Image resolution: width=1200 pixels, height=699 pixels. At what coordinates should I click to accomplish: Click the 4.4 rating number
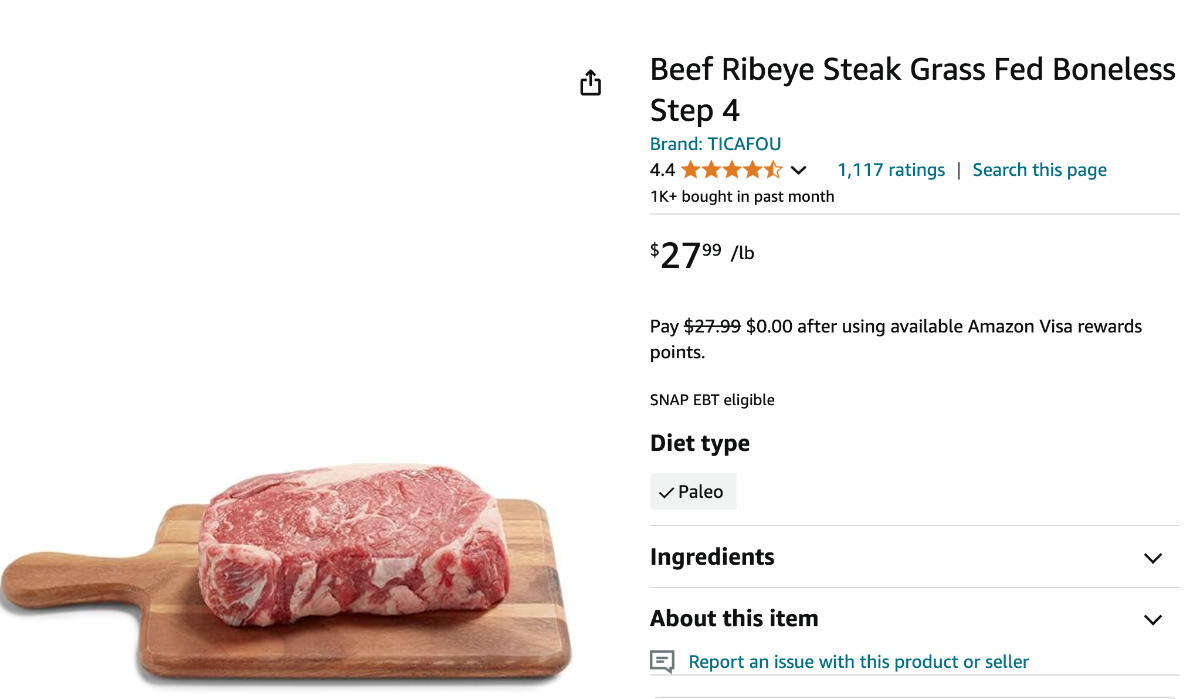click(x=662, y=170)
